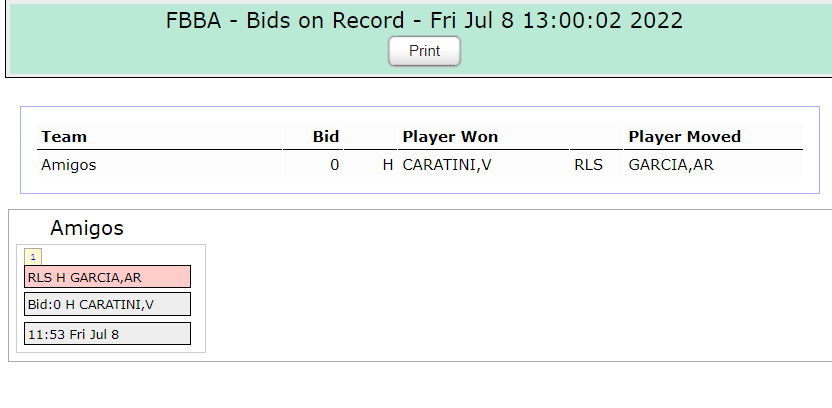The height and width of the screenshot is (408, 832).
Task: Click the small yellow number 1 badge
Action: pos(33,257)
